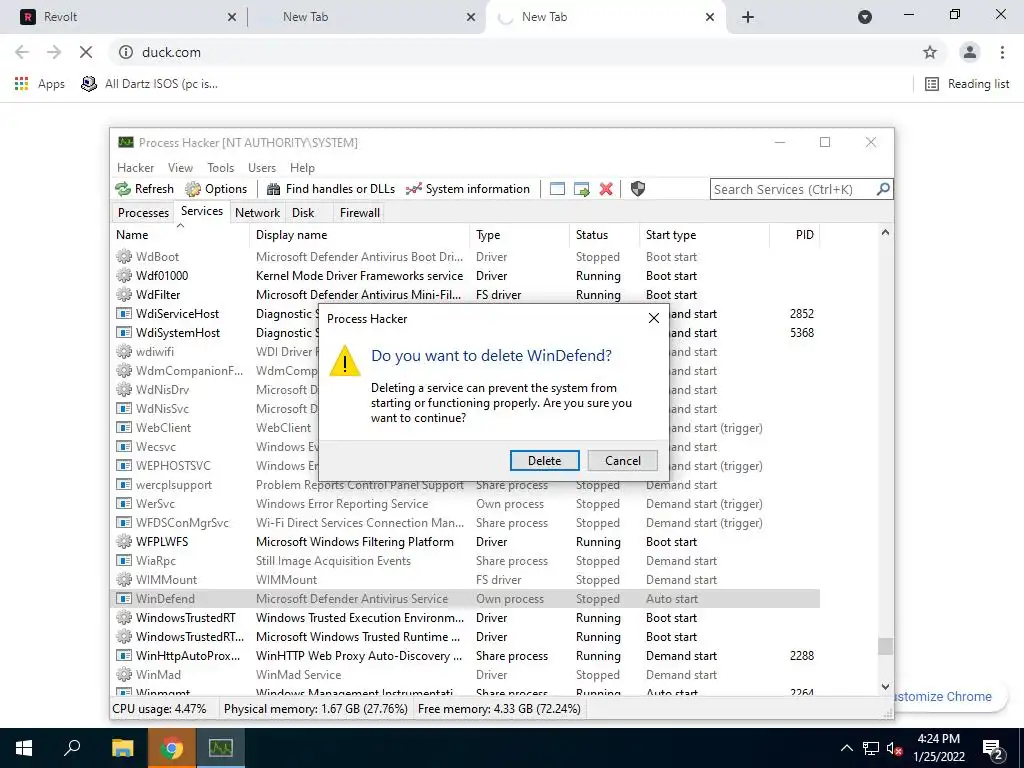Click the yellow warning icon in dialog
This screenshot has height=768, width=1024.
345,361
